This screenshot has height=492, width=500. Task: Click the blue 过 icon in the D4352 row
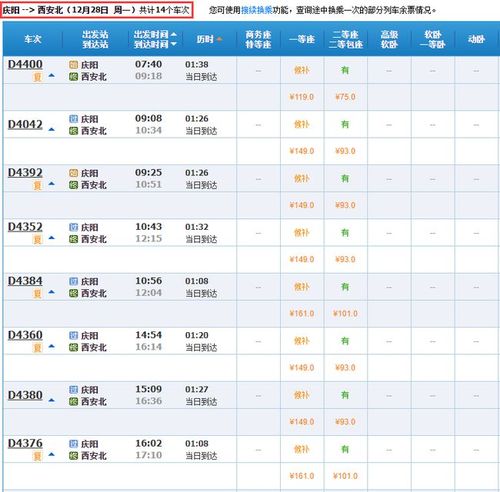coord(73,227)
